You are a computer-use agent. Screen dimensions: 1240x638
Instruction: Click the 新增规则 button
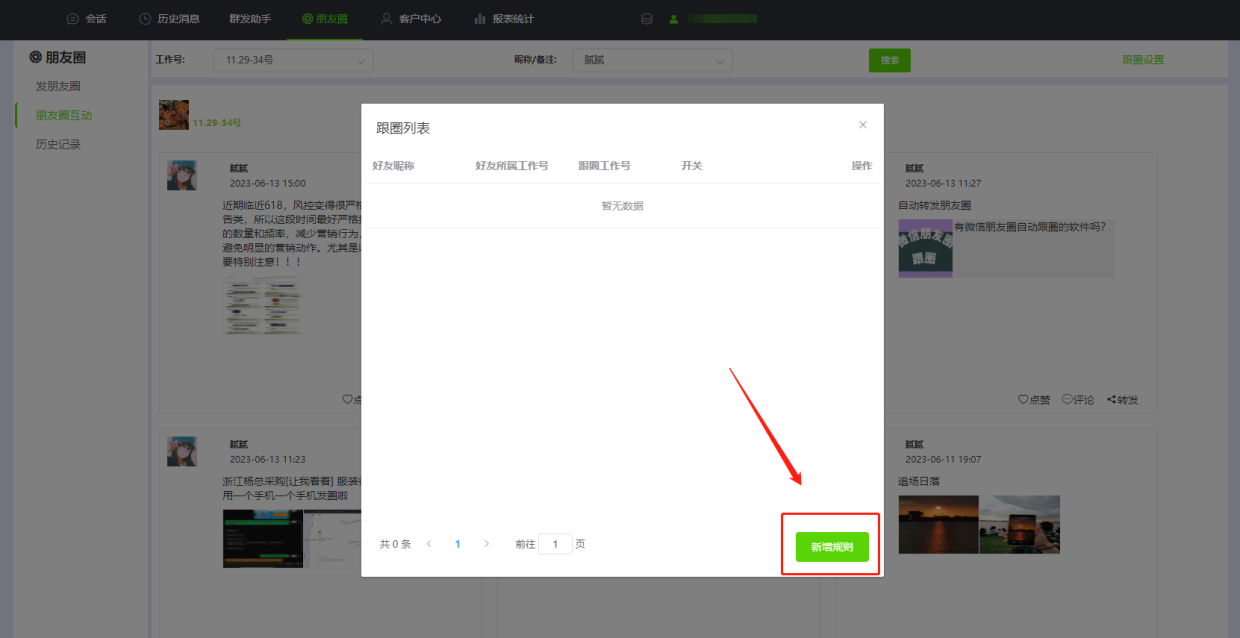point(832,547)
